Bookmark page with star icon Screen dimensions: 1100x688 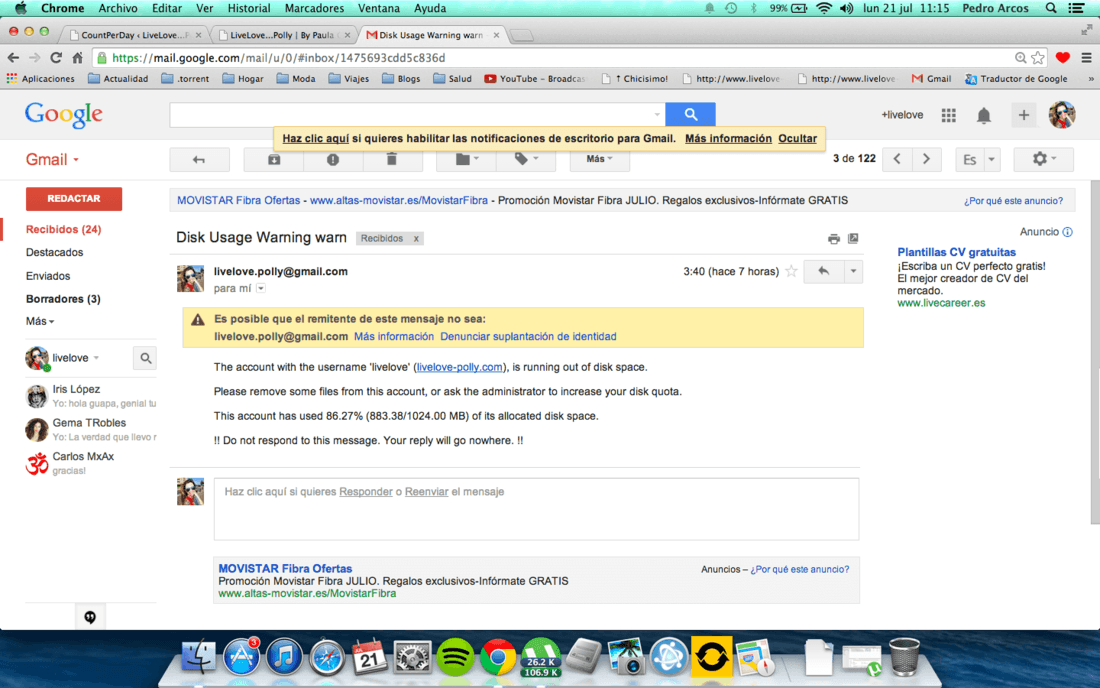1038,58
